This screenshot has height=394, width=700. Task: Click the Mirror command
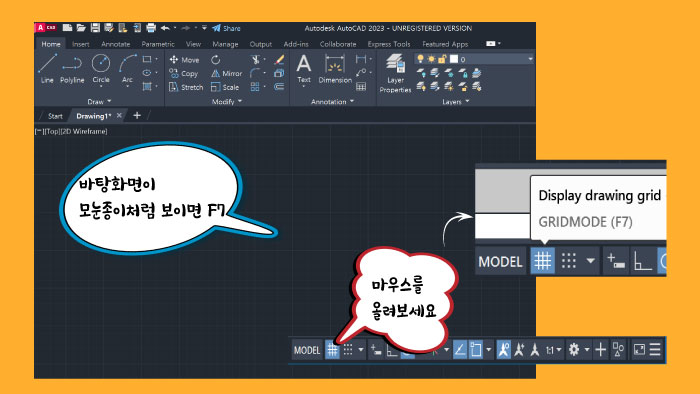[x=226, y=73]
